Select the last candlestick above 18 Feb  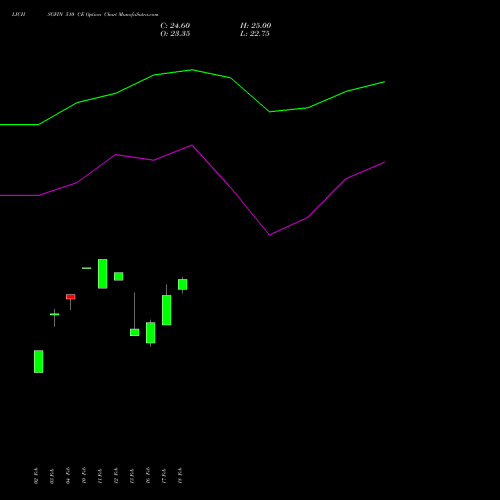tap(182, 285)
